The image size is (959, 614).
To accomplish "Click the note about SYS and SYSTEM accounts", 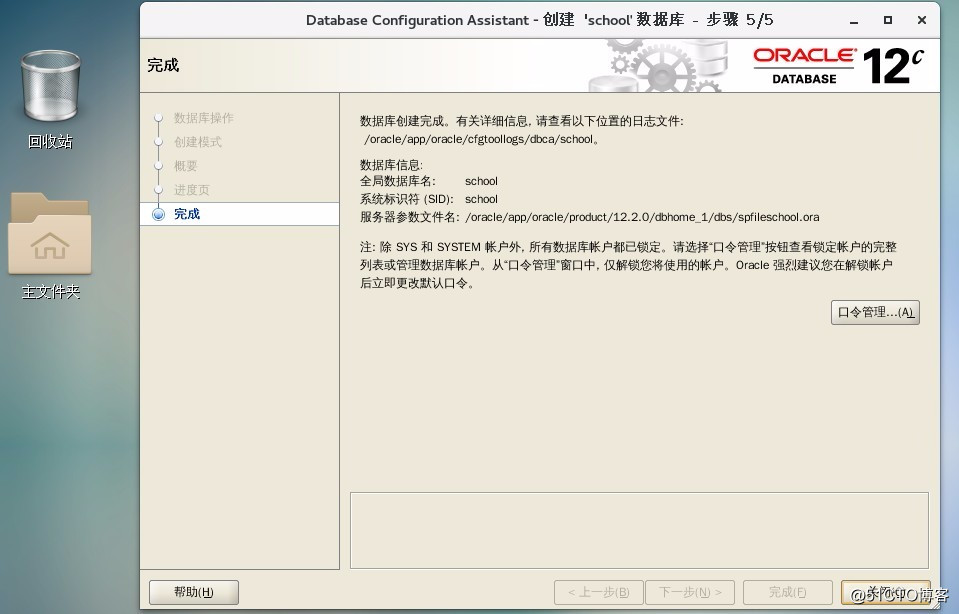I will click(628, 265).
